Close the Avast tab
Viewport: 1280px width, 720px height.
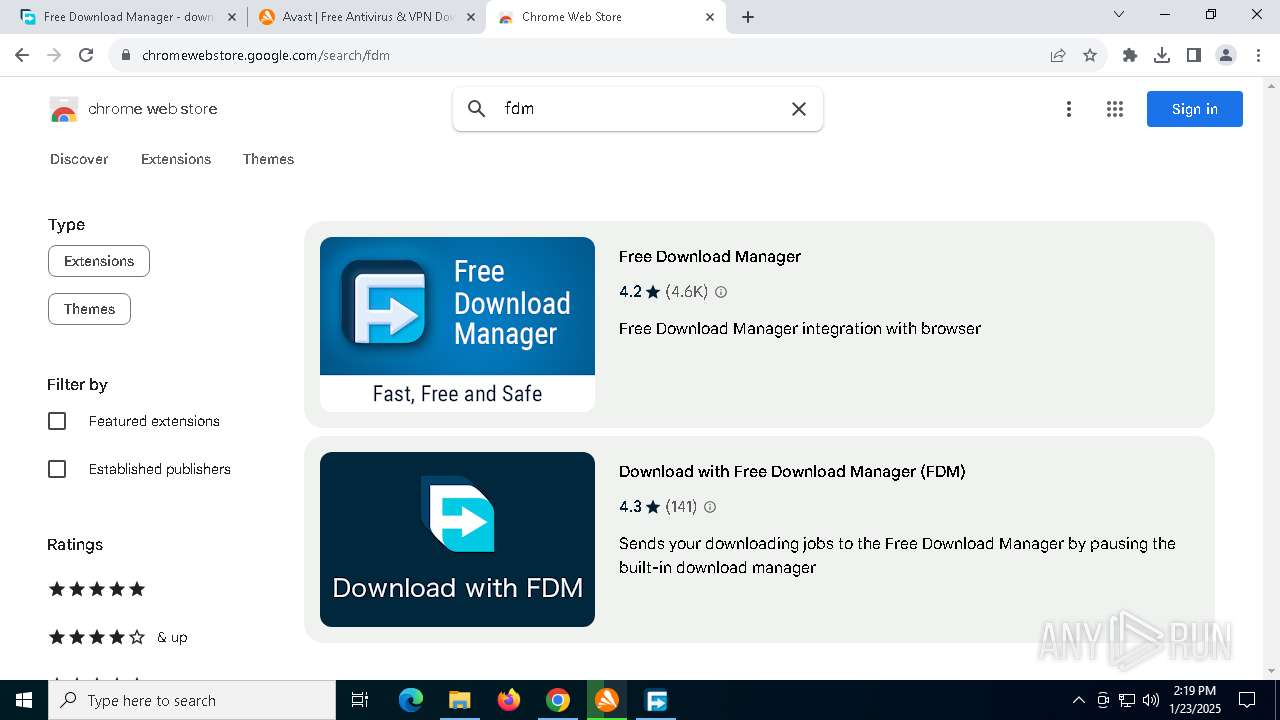471,17
